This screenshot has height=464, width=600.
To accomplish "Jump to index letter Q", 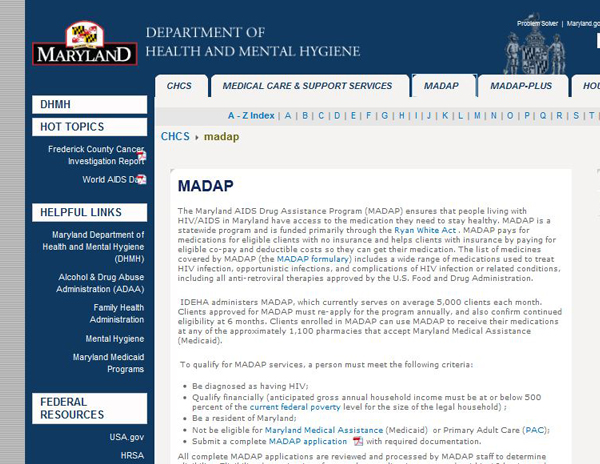I will pyautogui.click(x=543, y=116).
